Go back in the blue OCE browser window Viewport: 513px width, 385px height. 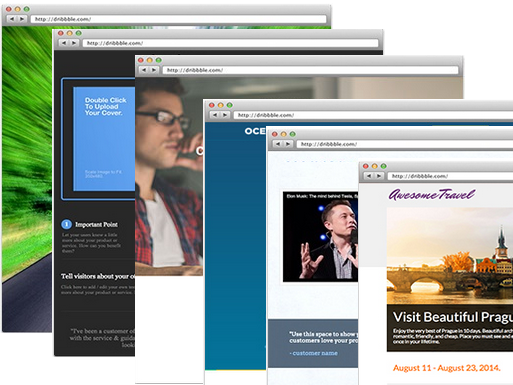[215, 115]
